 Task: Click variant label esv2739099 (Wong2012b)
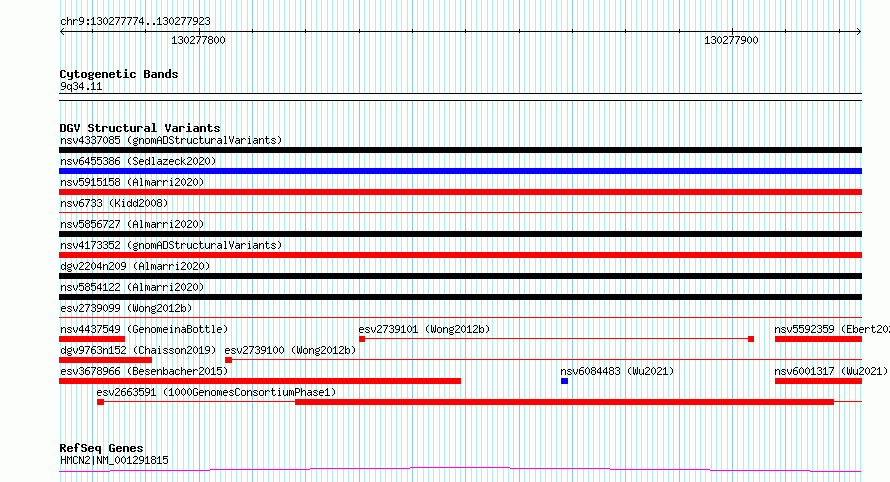126,308
